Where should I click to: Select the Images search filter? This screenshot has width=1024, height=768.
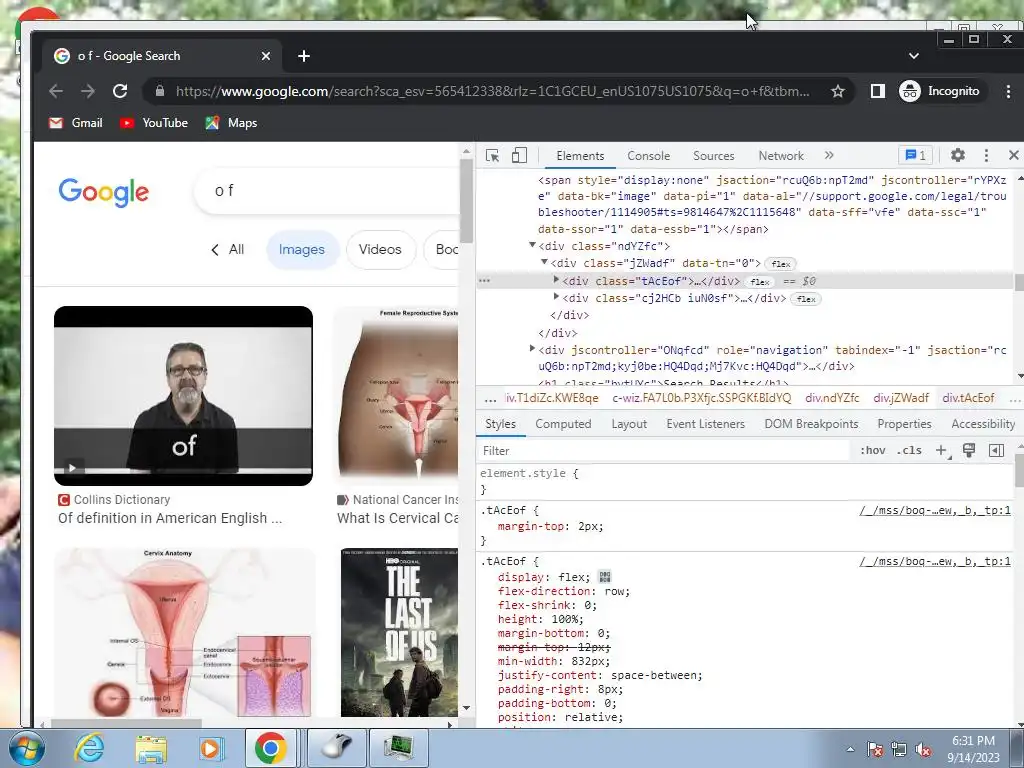point(302,249)
